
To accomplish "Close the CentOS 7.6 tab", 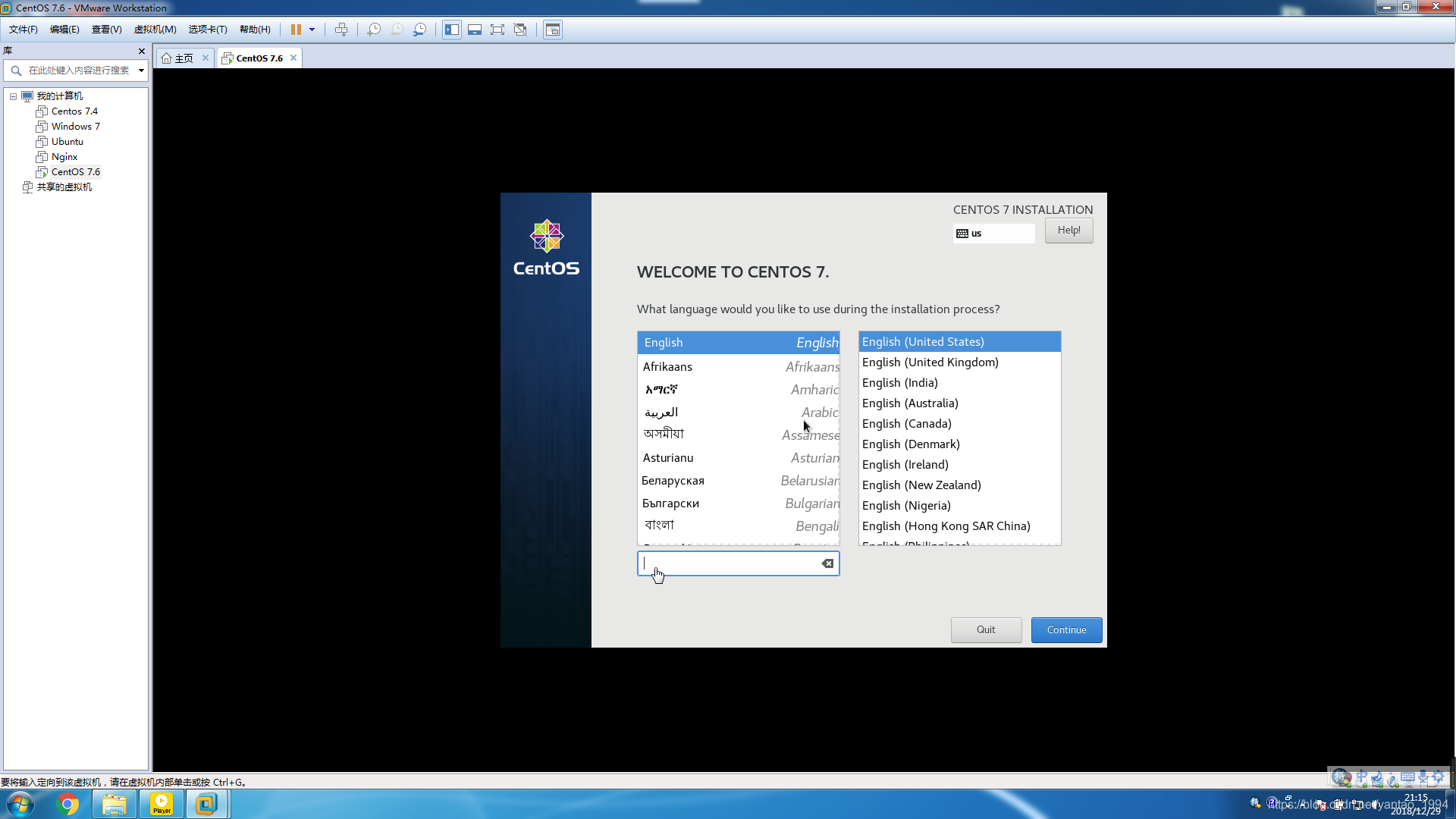I will click(x=293, y=58).
